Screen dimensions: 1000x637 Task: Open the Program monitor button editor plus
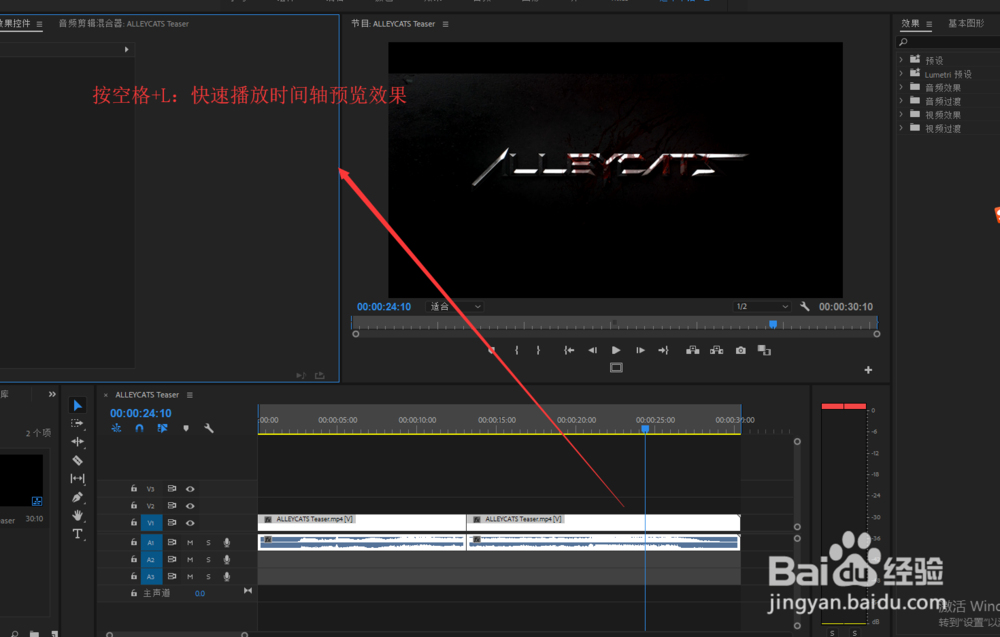point(868,370)
